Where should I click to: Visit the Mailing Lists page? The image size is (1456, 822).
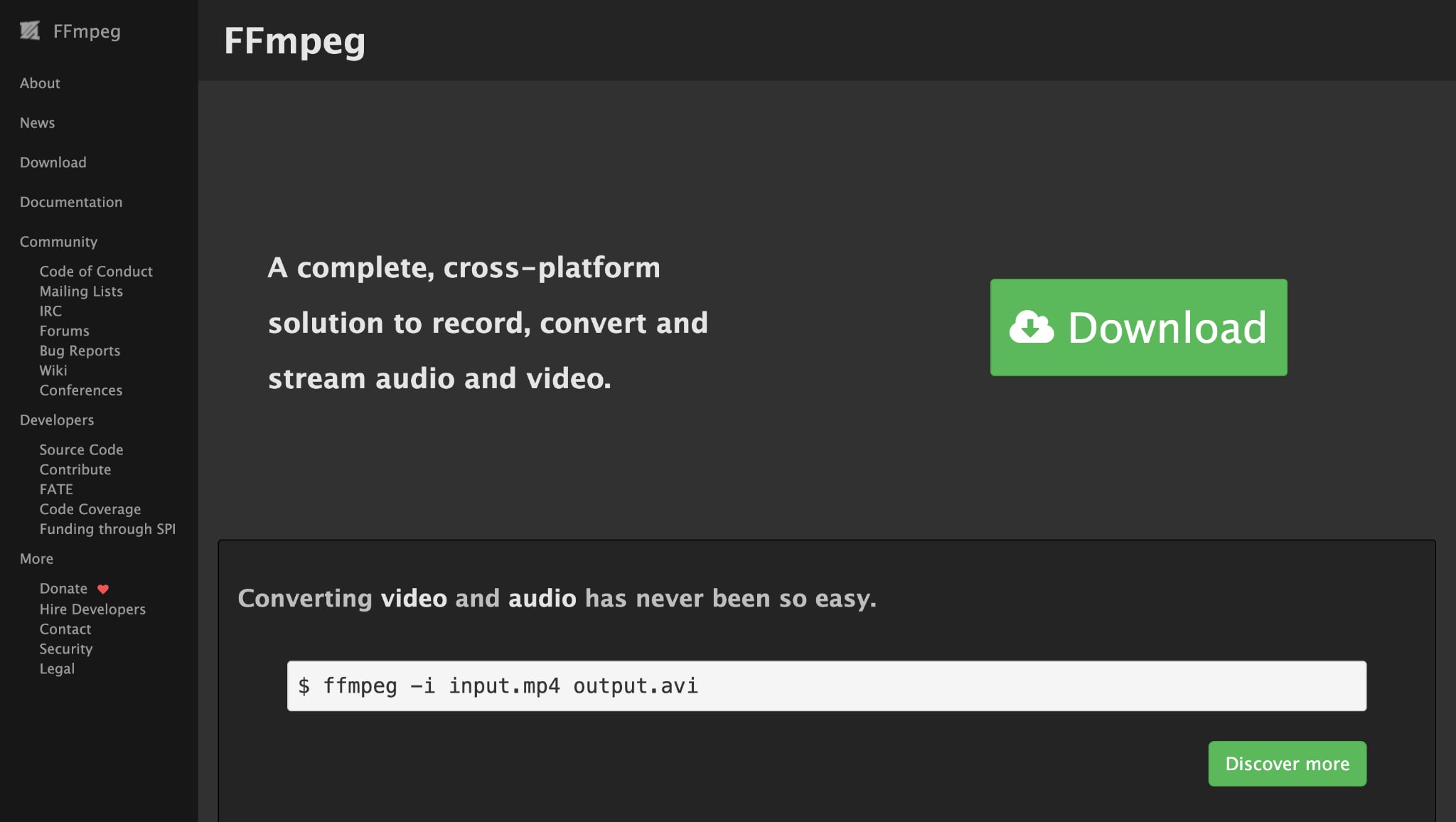[81, 291]
